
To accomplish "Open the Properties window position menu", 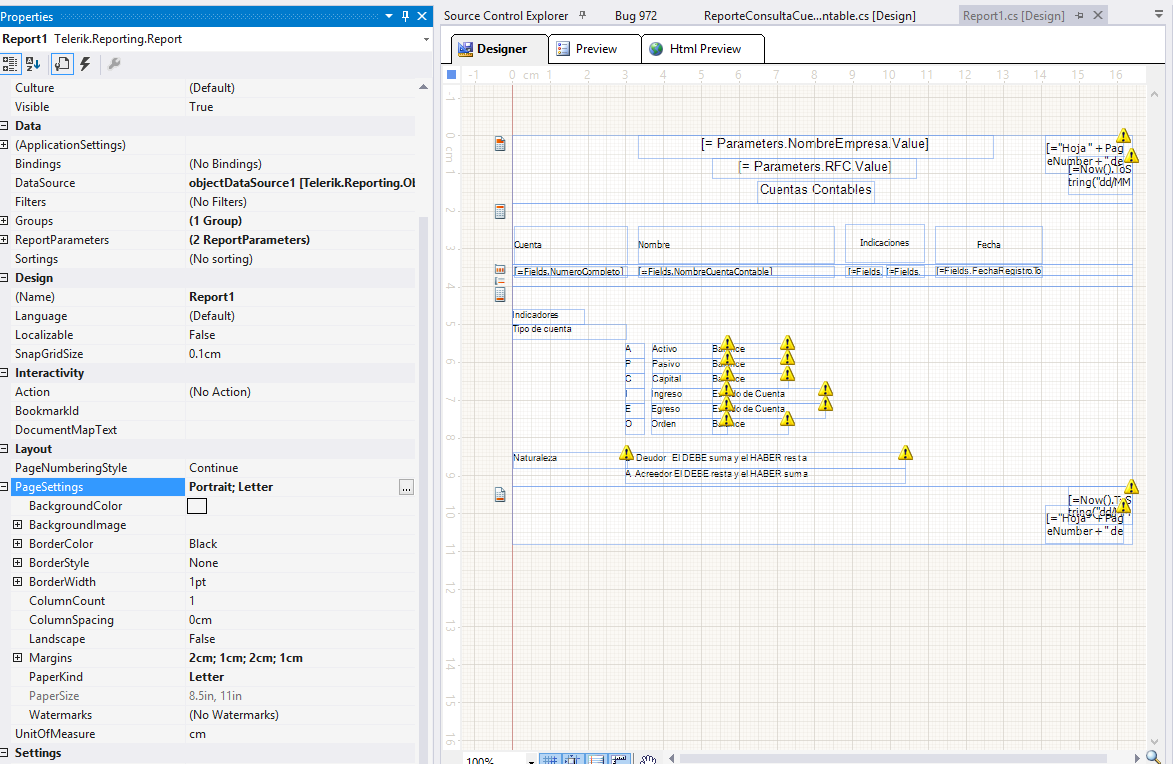I will coord(389,16).
